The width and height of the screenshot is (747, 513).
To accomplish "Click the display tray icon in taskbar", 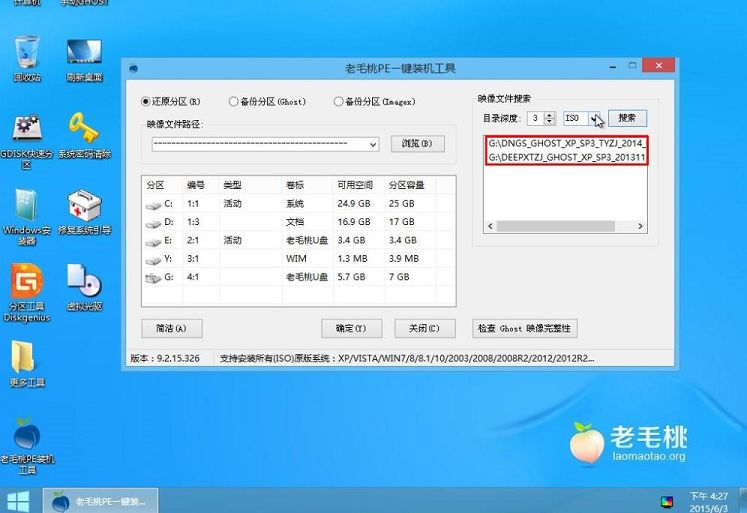I will (x=667, y=502).
